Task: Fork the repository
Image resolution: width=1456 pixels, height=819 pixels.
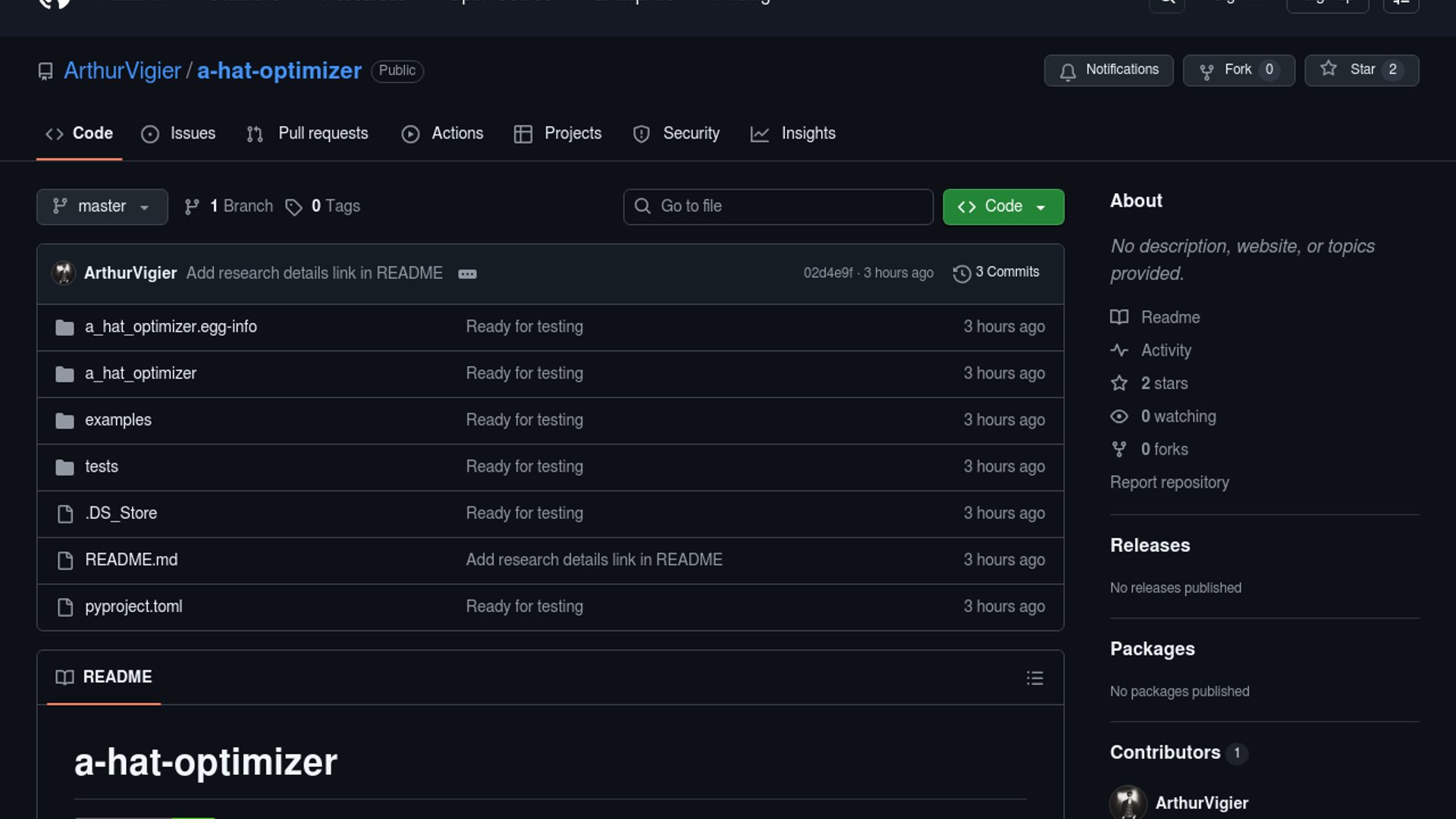Action: coord(1238,70)
